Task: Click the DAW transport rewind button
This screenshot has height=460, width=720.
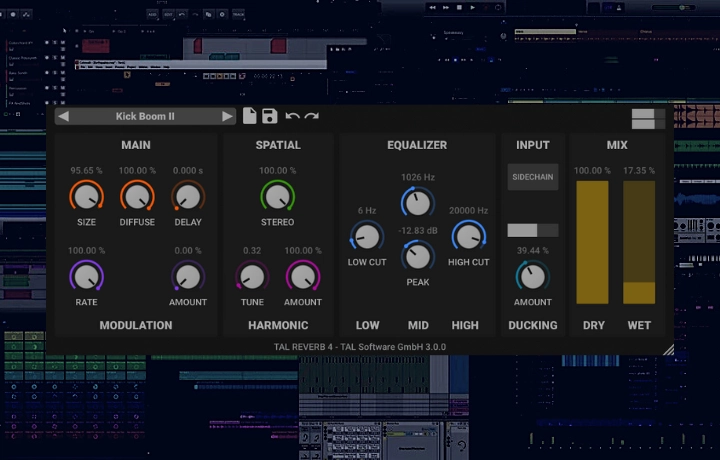Action: pos(433,7)
